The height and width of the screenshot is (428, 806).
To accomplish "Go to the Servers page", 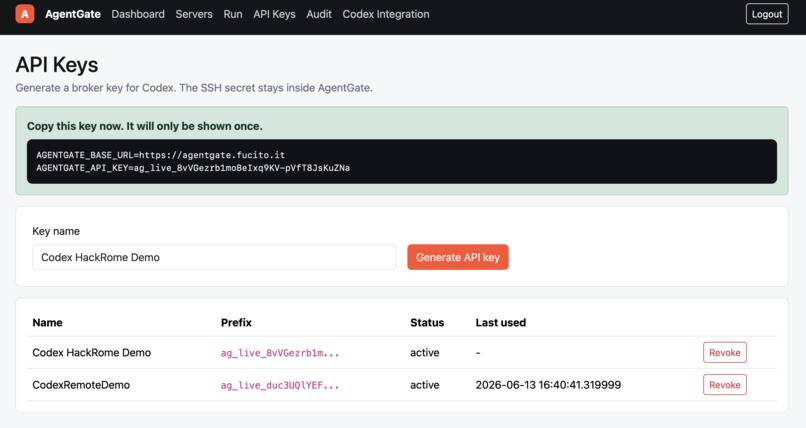I will click(x=194, y=14).
